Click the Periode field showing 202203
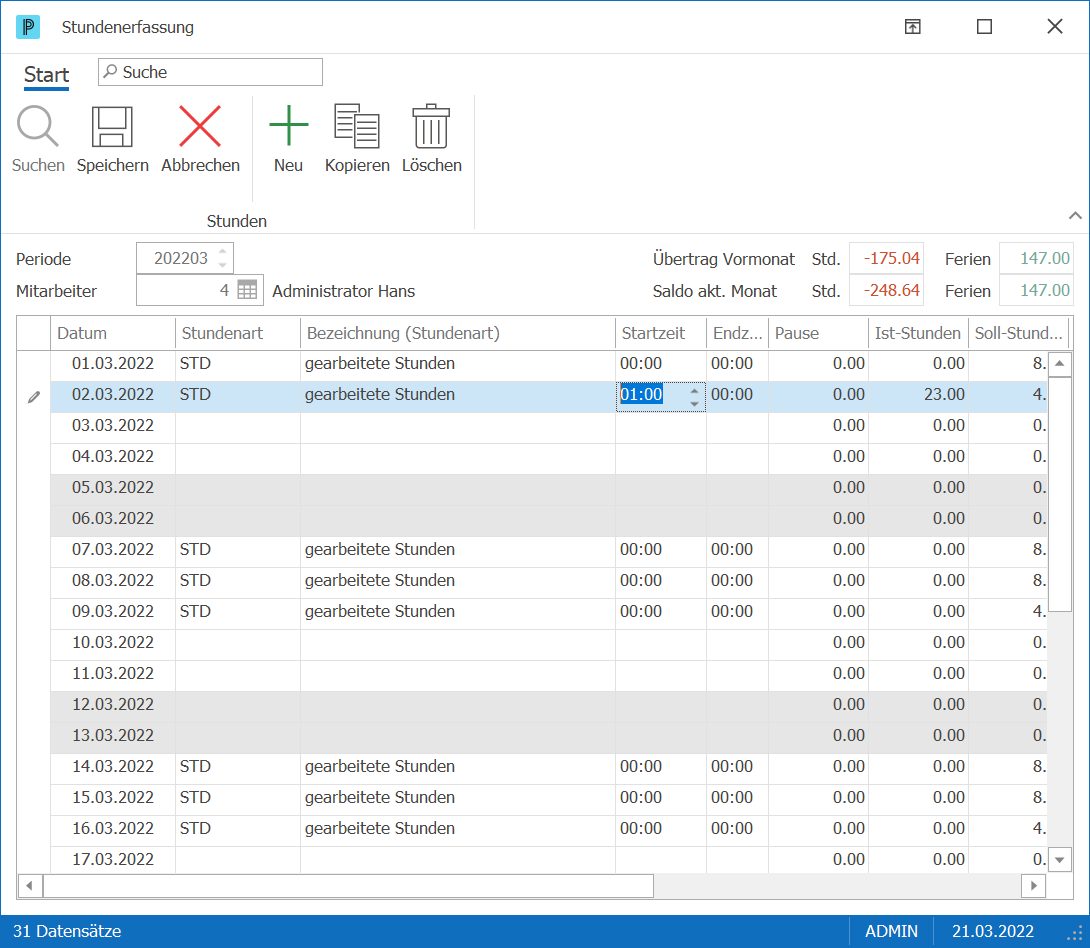Image resolution: width=1090 pixels, height=948 pixels. 184,259
